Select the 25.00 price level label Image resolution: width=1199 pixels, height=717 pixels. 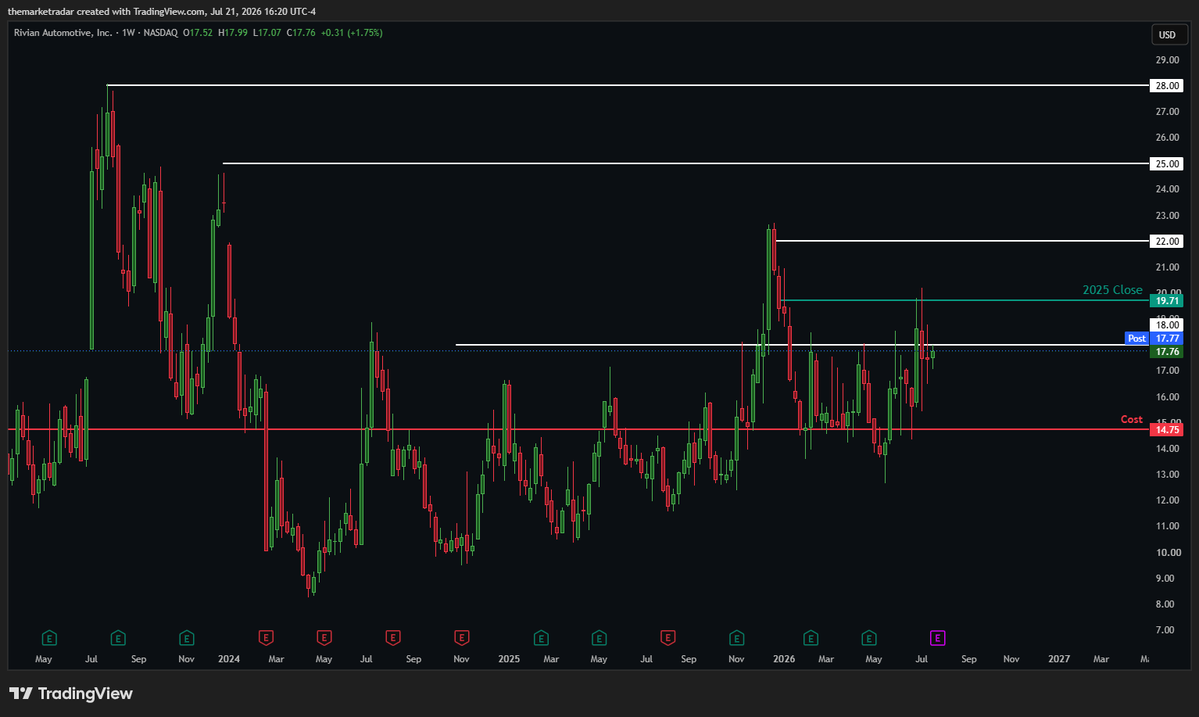(1167, 164)
